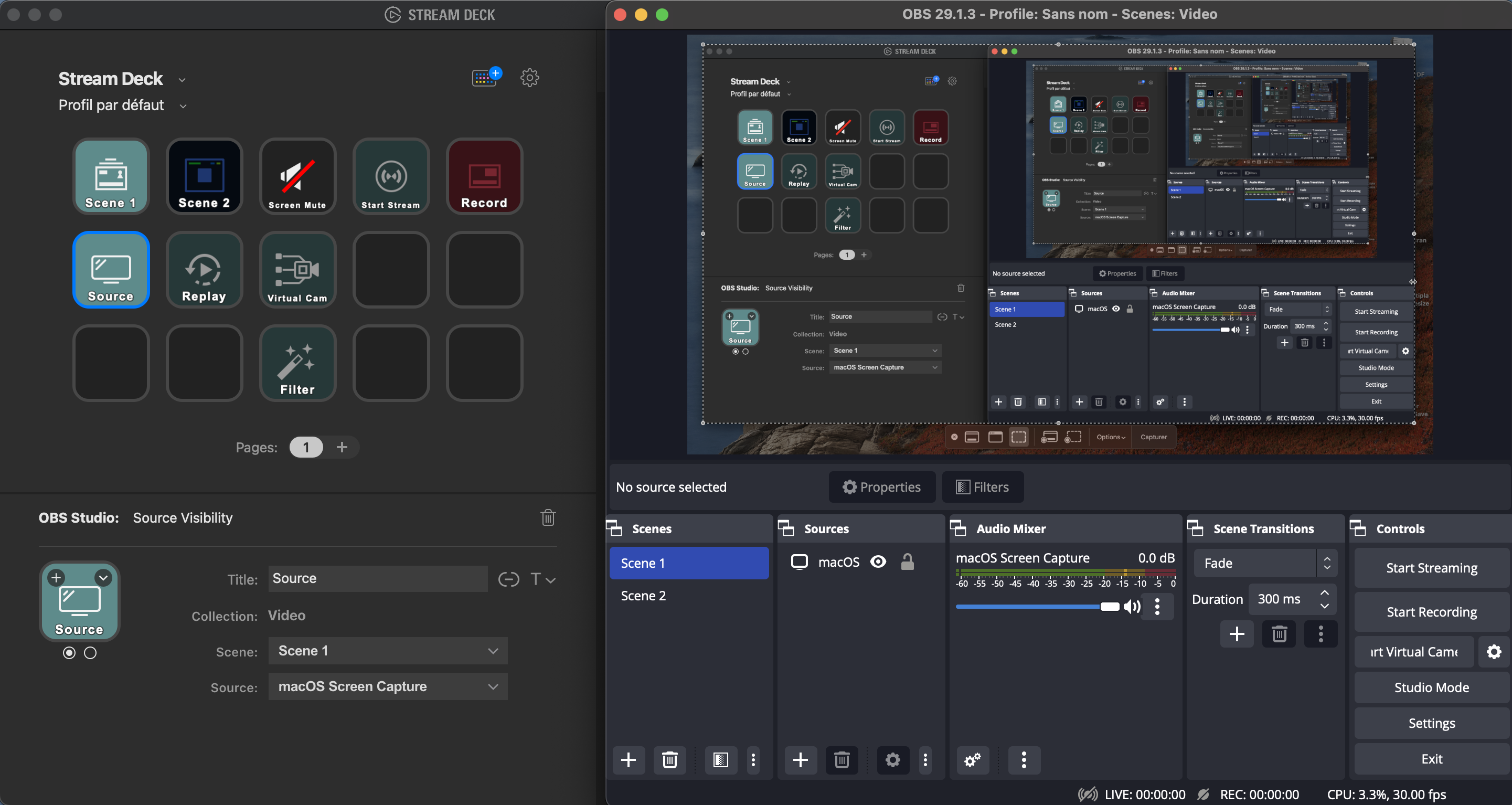
Task: Adjust macOS Screen Capture volume slider
Action: point(1109,607)
